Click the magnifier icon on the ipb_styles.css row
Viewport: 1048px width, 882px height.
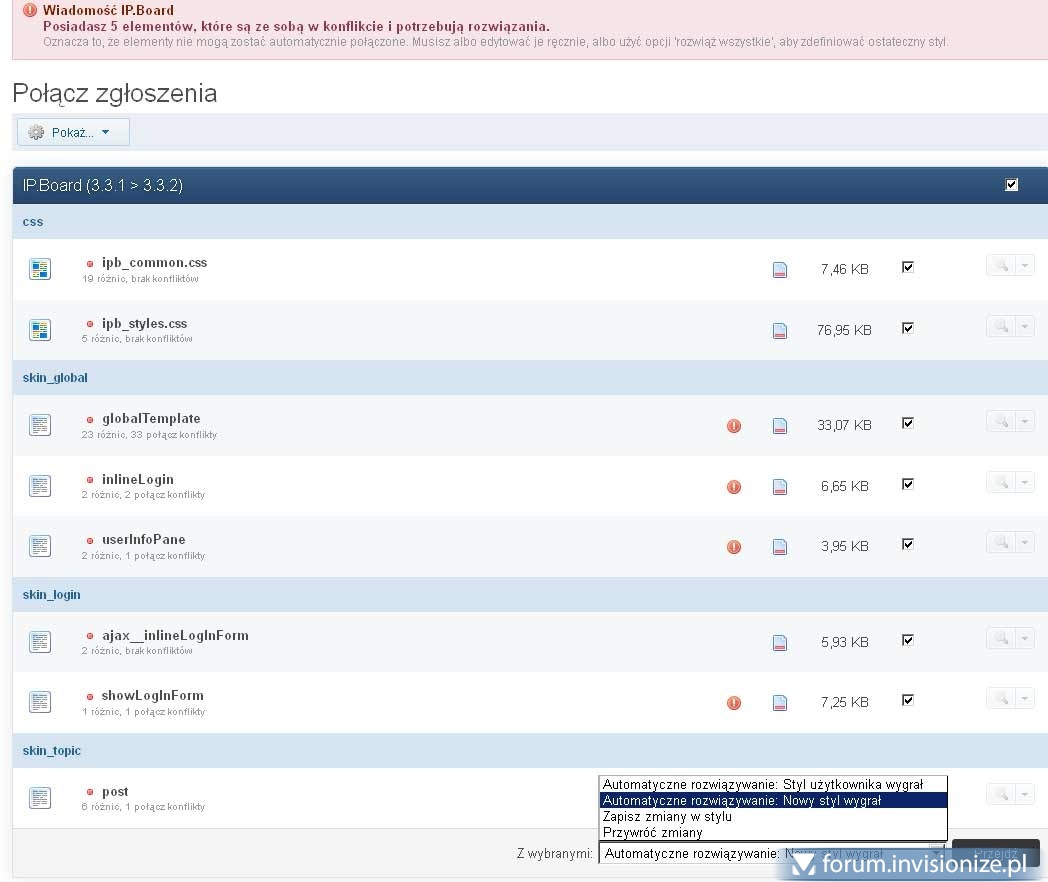[x=999, y=326]
